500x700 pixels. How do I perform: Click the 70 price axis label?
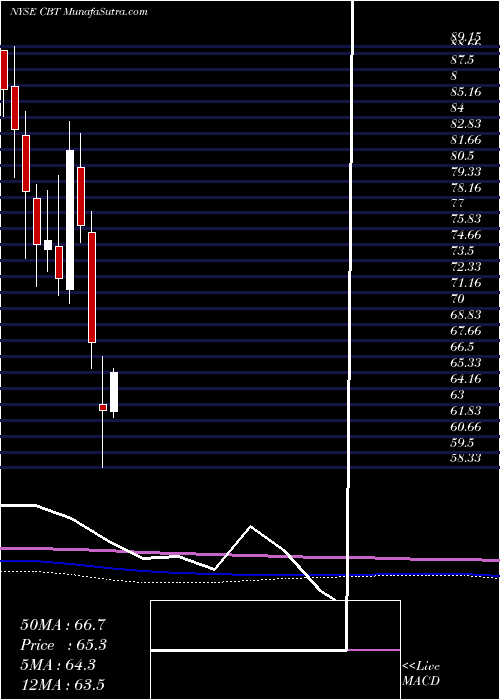pyautogui.click(x=458, y=299)
